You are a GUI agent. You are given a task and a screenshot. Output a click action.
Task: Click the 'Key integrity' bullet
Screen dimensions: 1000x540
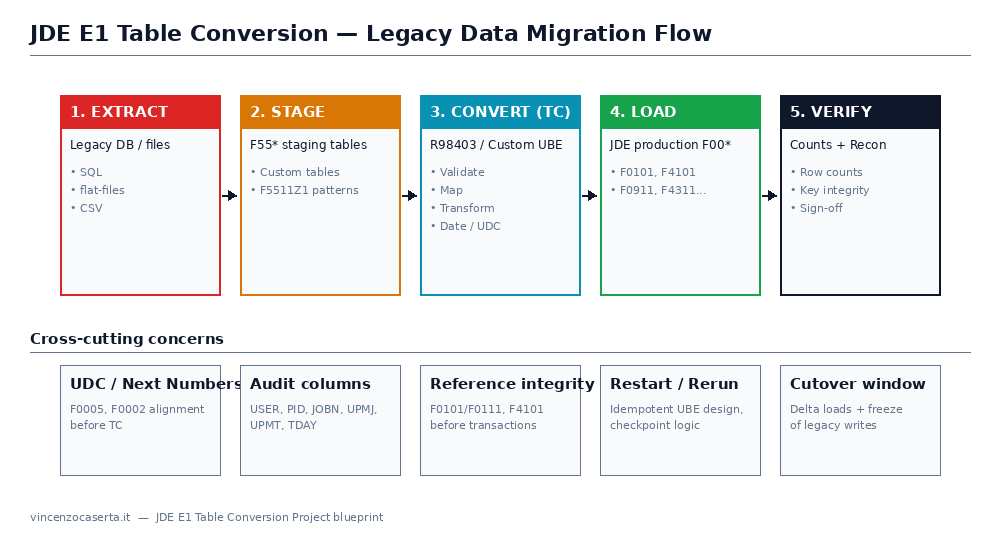[x=830, y=190]
